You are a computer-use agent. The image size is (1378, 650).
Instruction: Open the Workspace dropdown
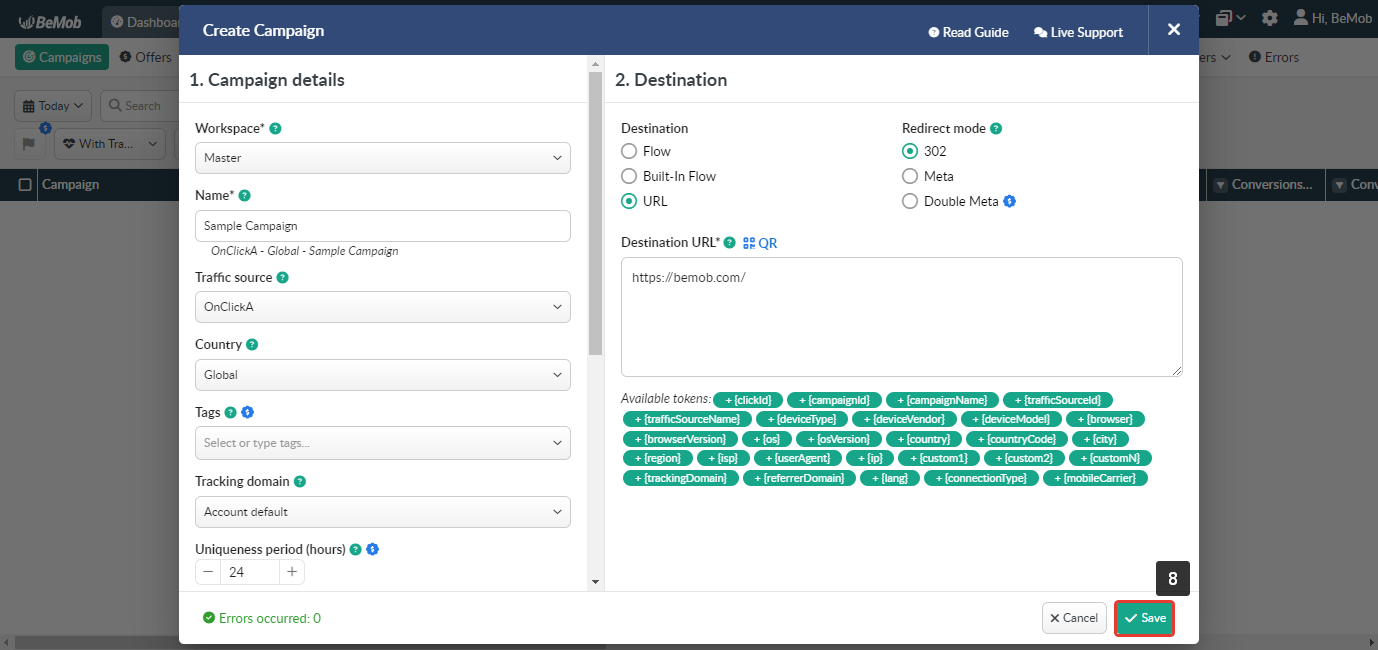coord(382,158)
